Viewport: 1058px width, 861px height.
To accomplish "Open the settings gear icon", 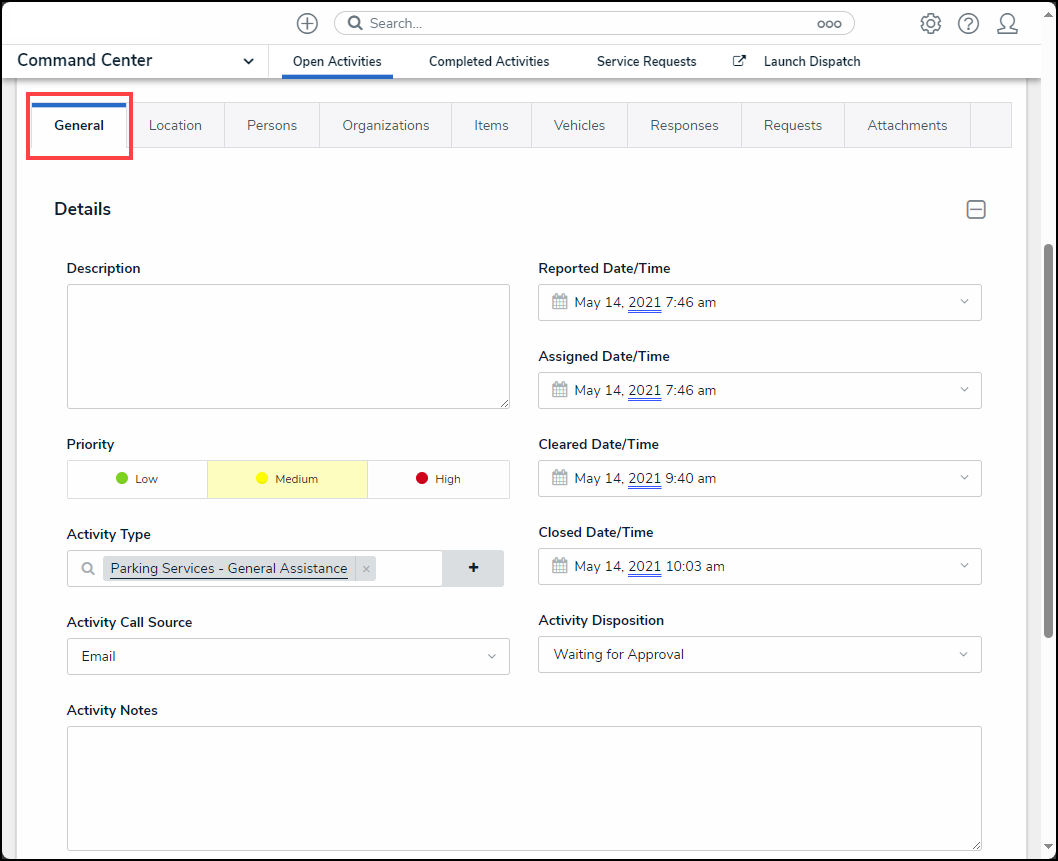I will (x=930, y=23).
